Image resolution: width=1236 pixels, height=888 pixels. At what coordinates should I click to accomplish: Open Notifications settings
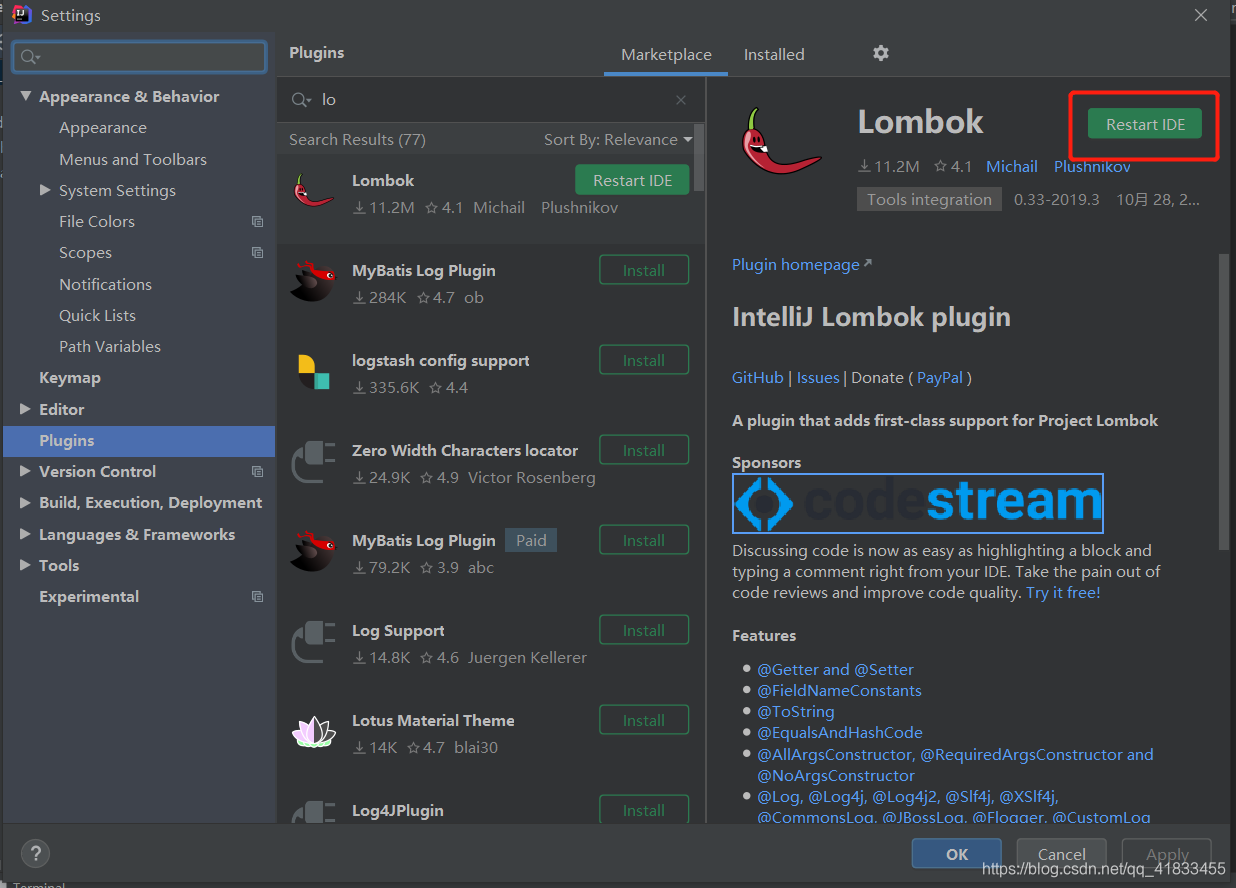click(105, 284)
